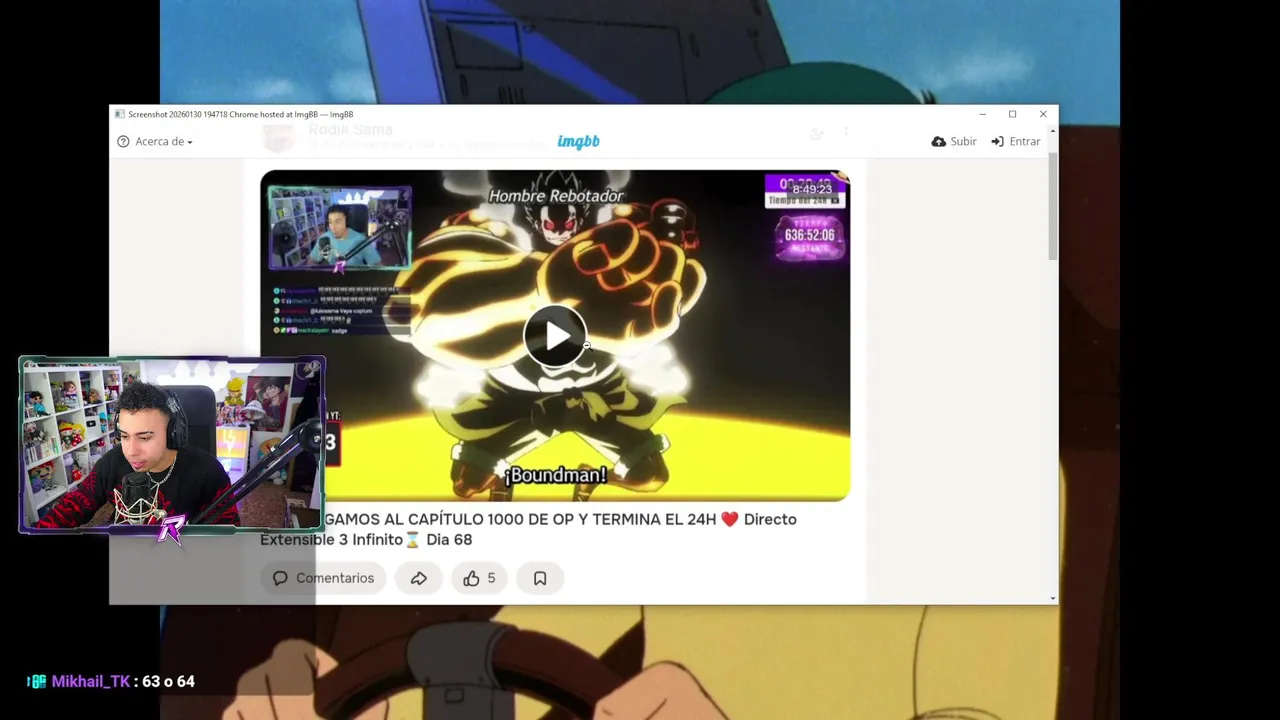
Task: Click the video title about CAPÍTULO 1000
Action: click(528, 529)
